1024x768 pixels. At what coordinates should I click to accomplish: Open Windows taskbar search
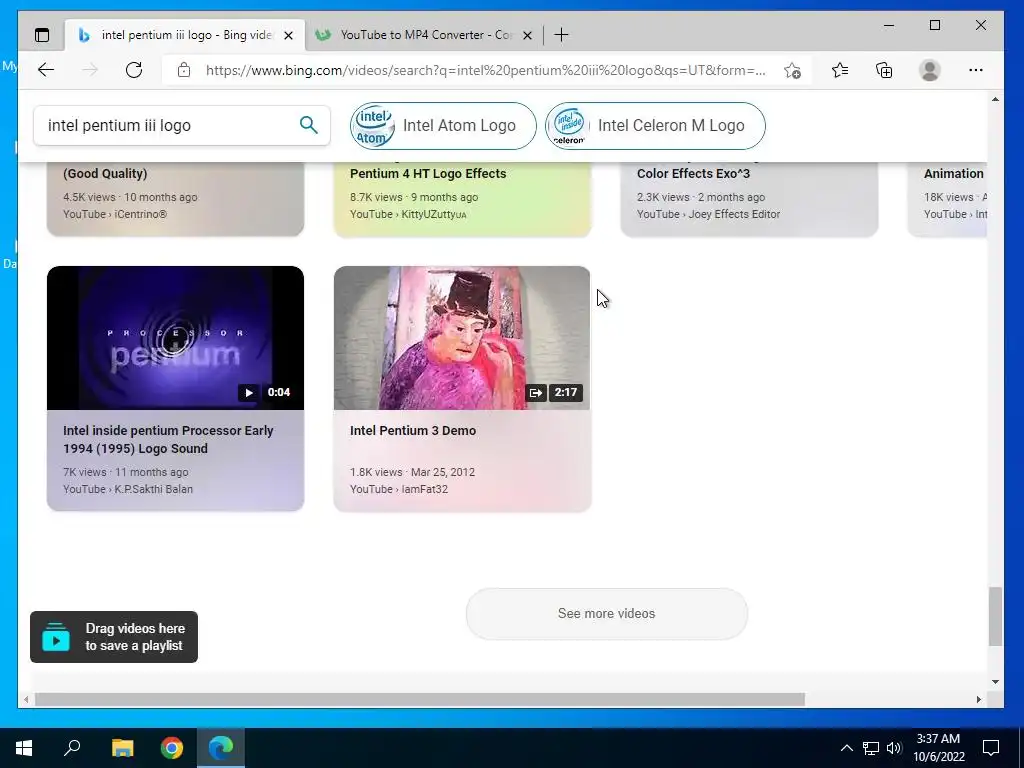72,748
